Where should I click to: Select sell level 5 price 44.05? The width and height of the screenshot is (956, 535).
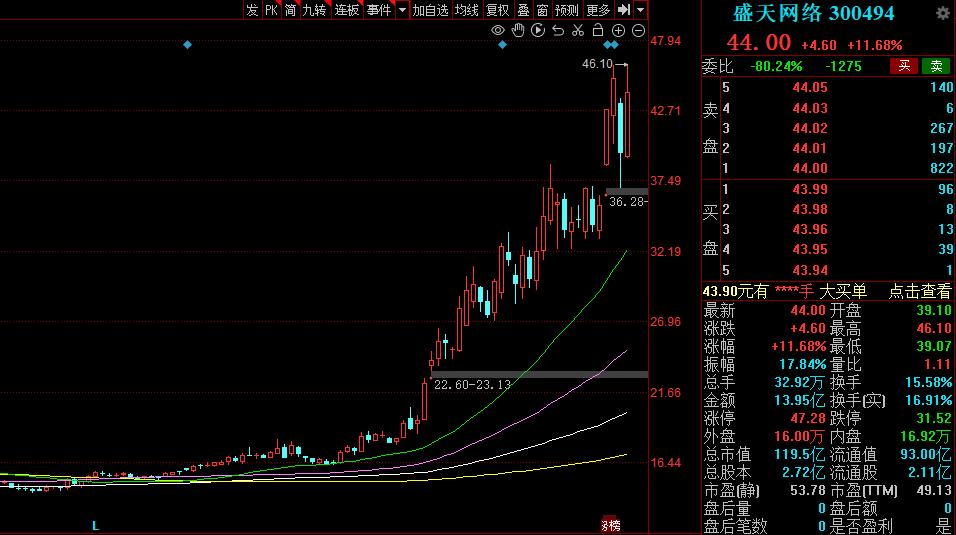(810, 87)
